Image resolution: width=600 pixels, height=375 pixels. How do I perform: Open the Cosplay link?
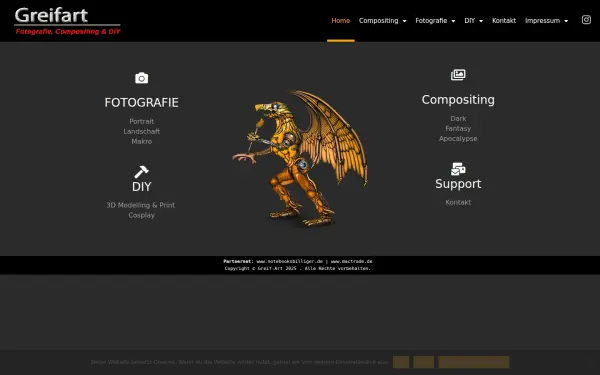pyautogui.click(x=142, y=215)
